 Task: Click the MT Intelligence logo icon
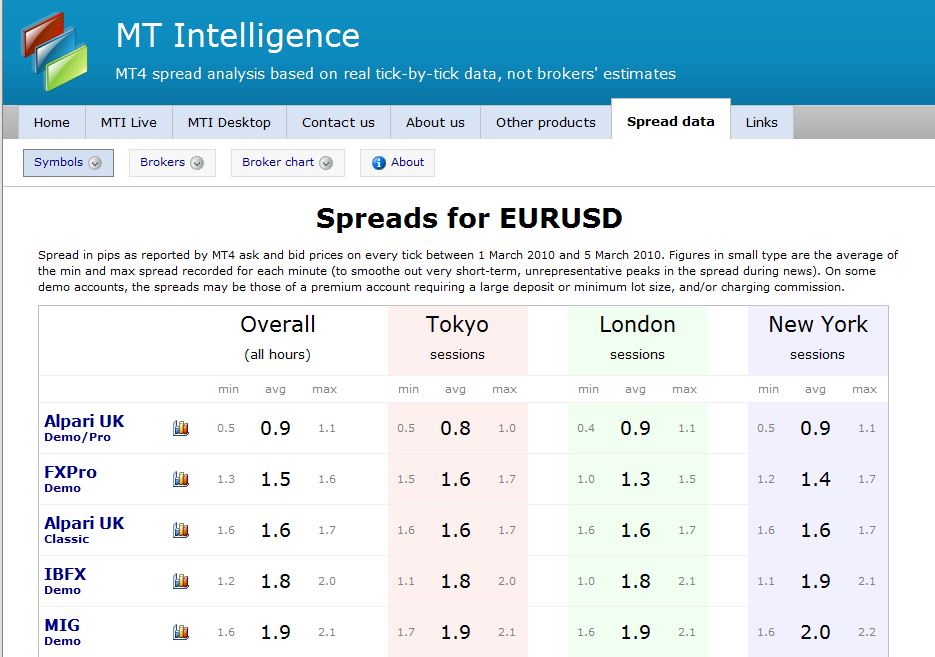[55, 50]
